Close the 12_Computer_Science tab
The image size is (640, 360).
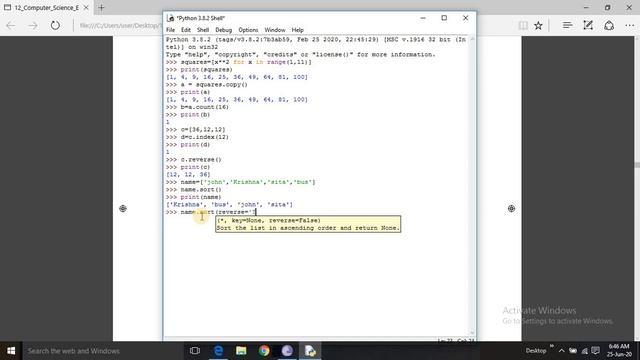click(x=86, y=7)
